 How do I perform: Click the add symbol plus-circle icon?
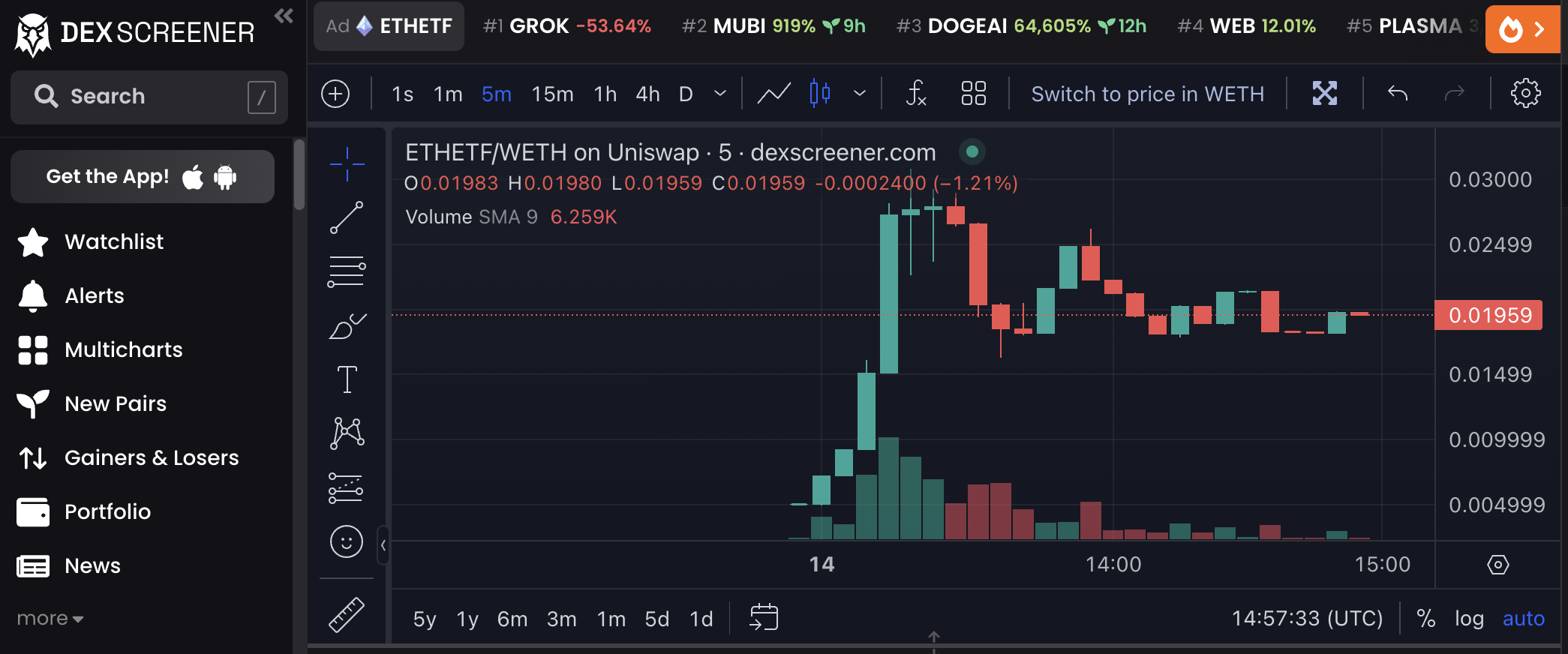point(335,94)
